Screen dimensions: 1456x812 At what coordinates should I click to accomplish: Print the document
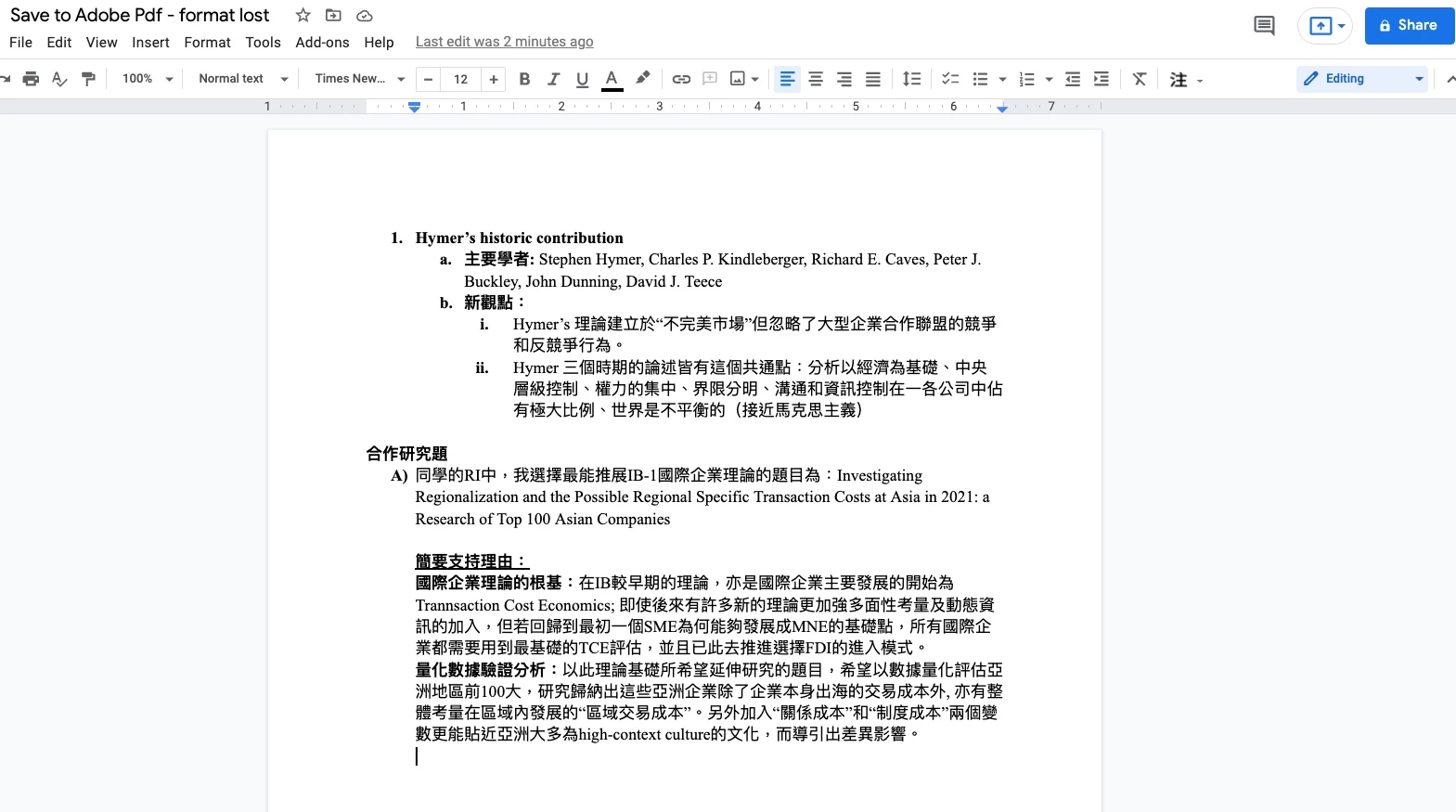[31, 79]
